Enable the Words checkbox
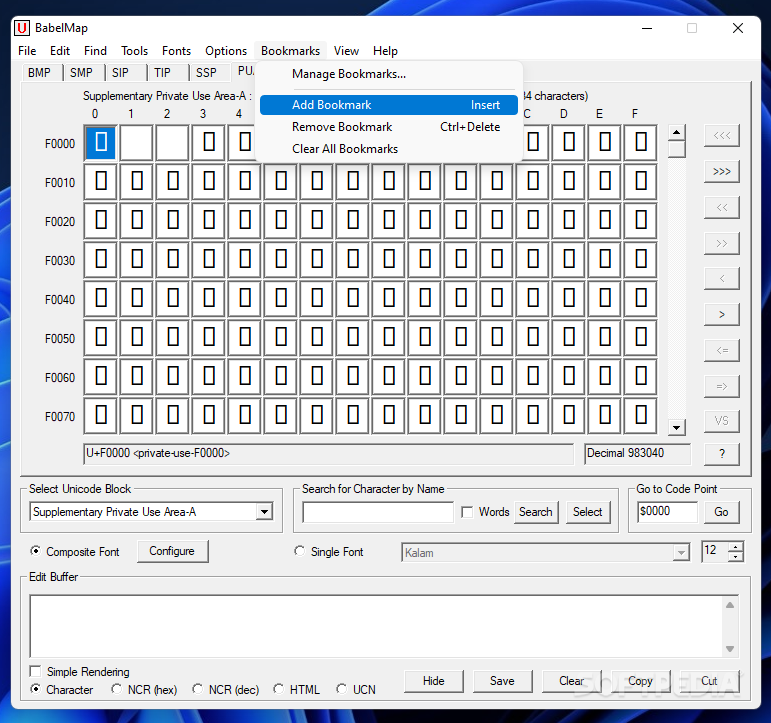Screen dimensions: 771x723 [x=467, y=512]
